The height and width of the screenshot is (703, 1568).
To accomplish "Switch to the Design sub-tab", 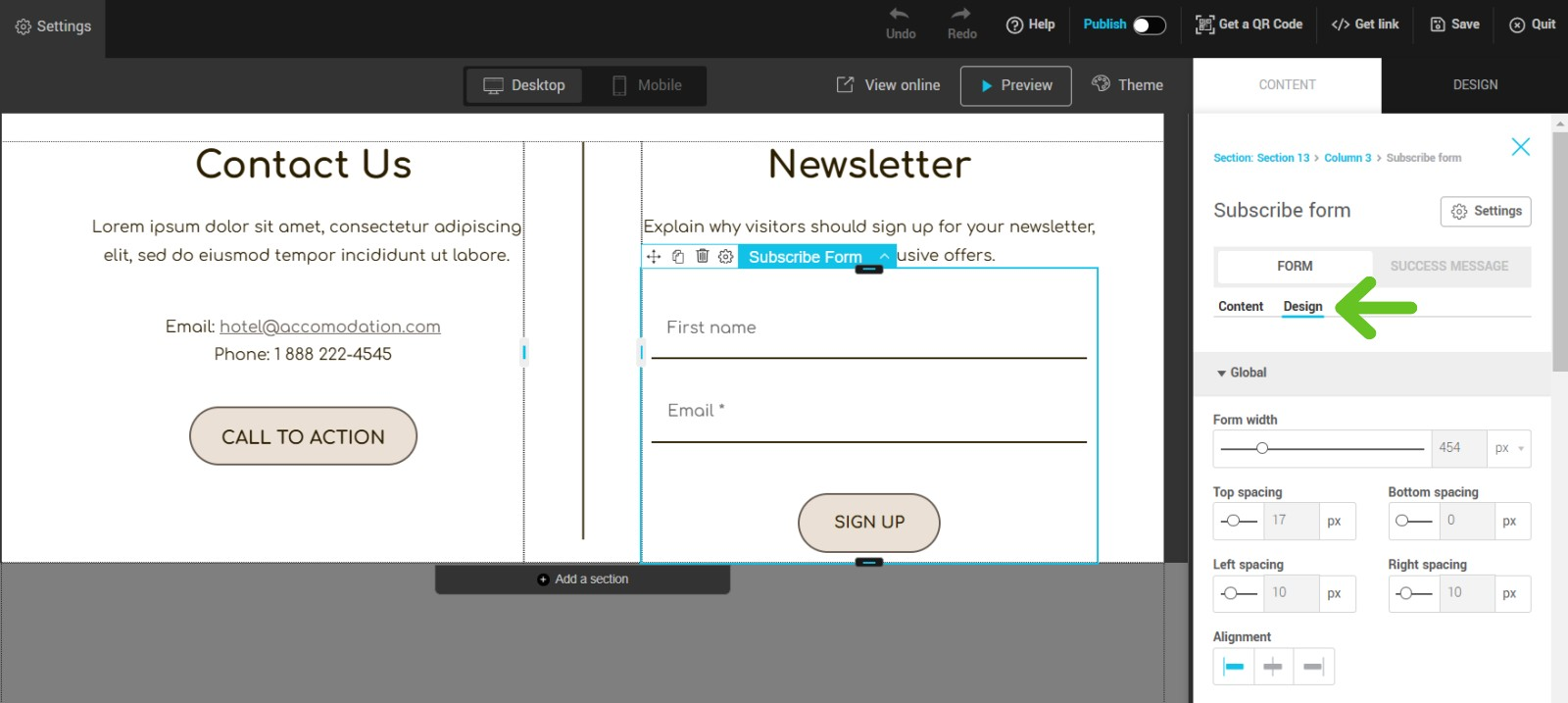I will pyautogui.click(x=1302, y=307).
